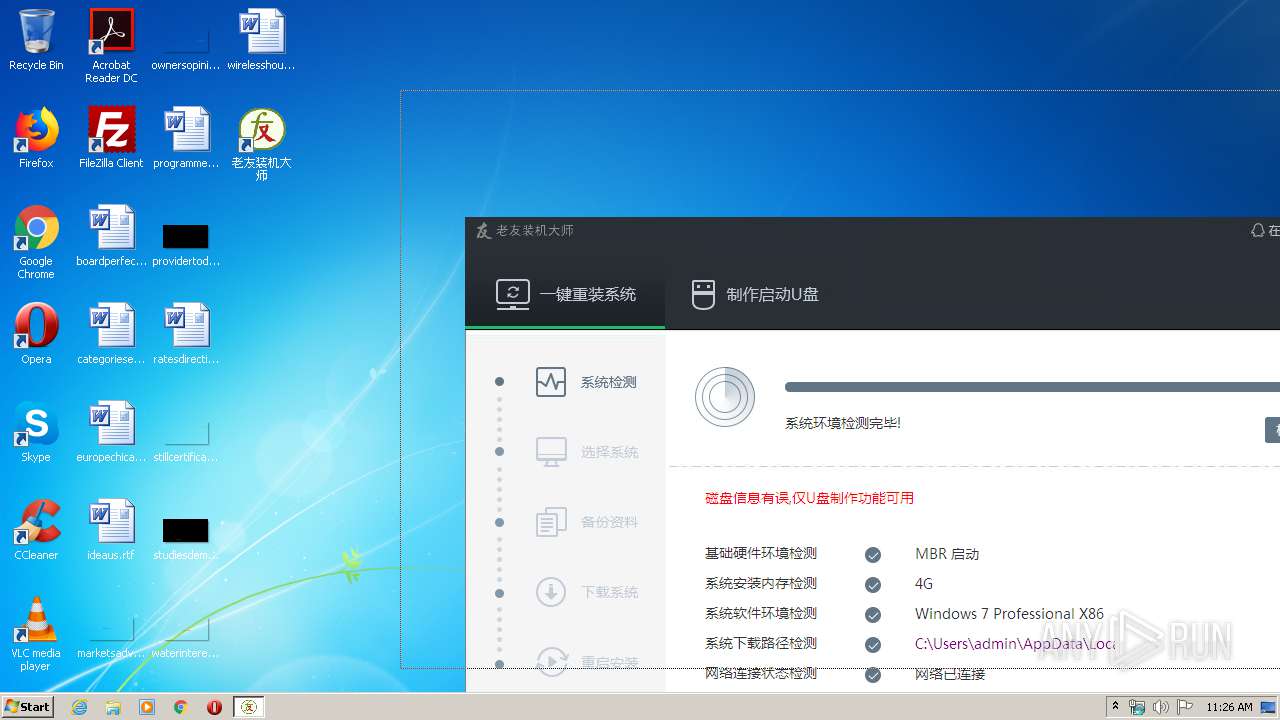Launch Firefox from the desktop
Image resolution: width=1280 pixels, height=720 pixels.
point(36,138)
